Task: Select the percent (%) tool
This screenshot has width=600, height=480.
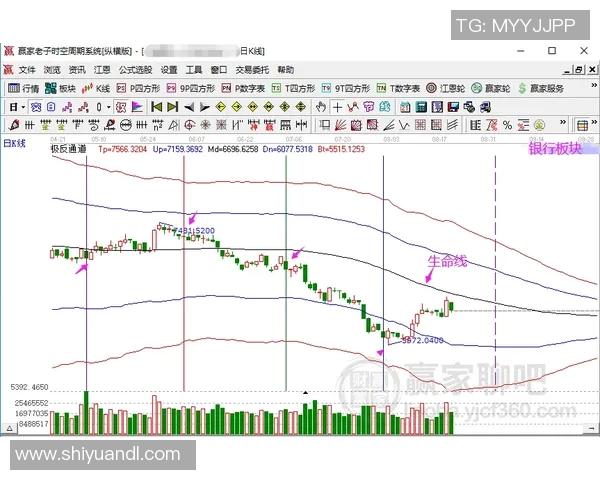Action: click(507, 125)
